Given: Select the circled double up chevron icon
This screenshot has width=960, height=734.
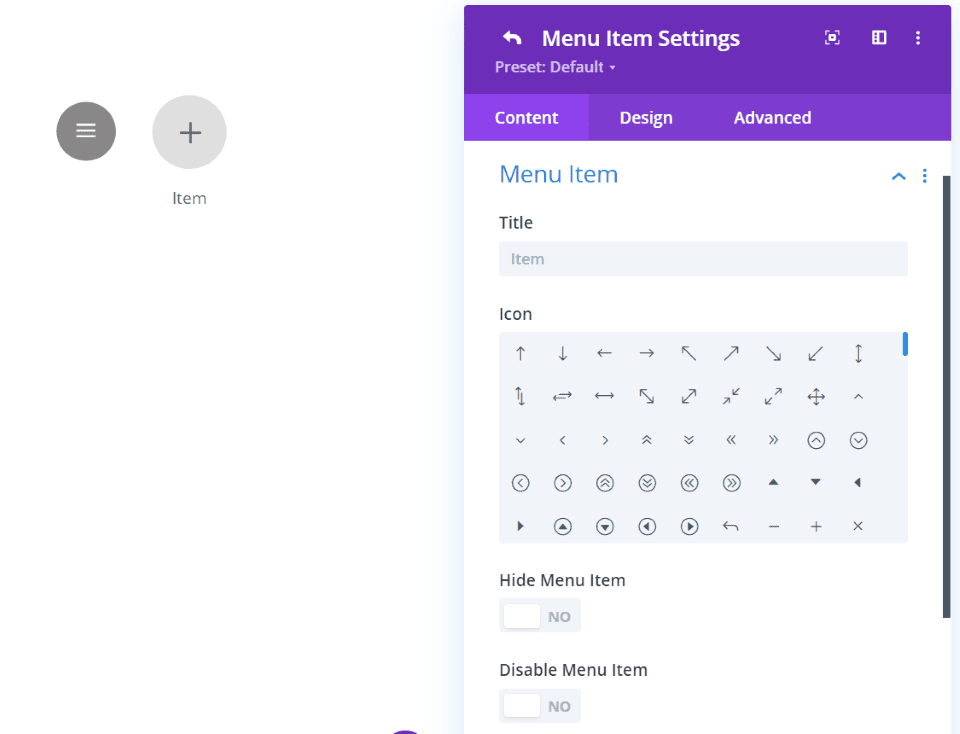Looking at the screenshot, I should (605, 483).
